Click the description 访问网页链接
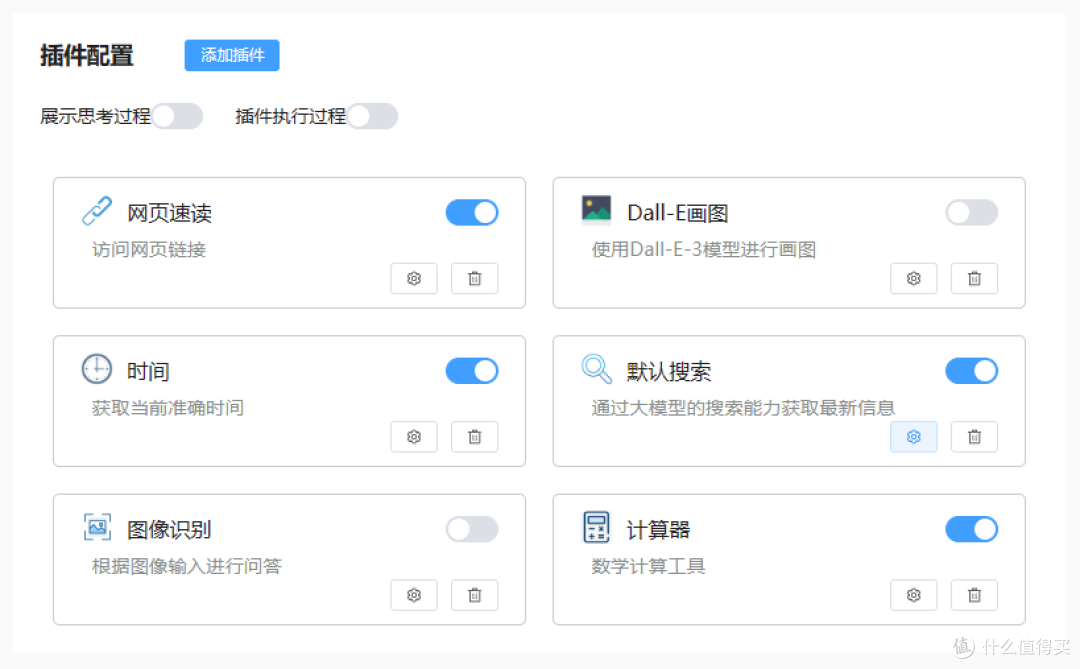Image resolution: width=1080 pixels, height=669 pixels. tap(149, 249)
